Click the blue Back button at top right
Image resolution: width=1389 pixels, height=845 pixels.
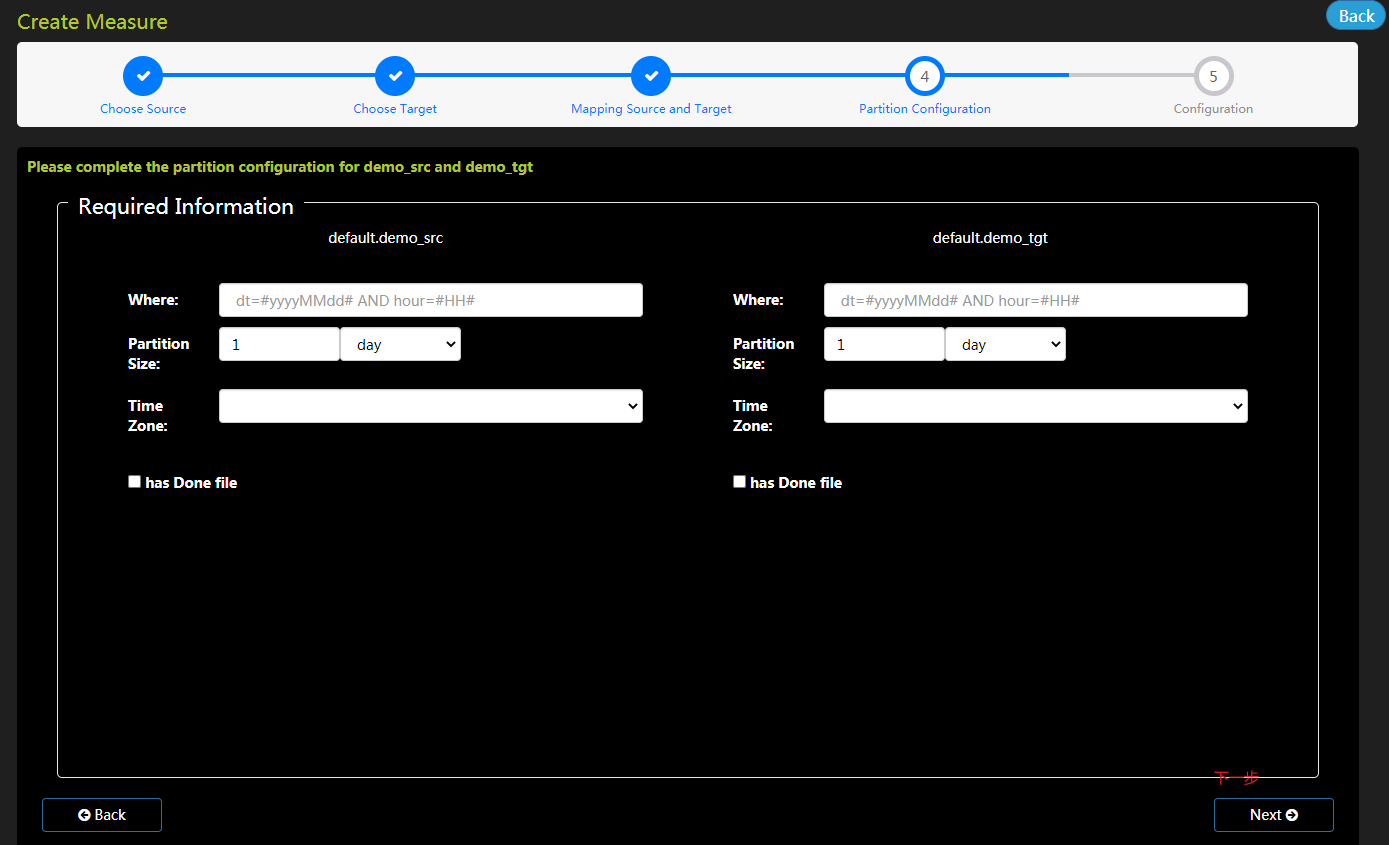click(1356, 15)
